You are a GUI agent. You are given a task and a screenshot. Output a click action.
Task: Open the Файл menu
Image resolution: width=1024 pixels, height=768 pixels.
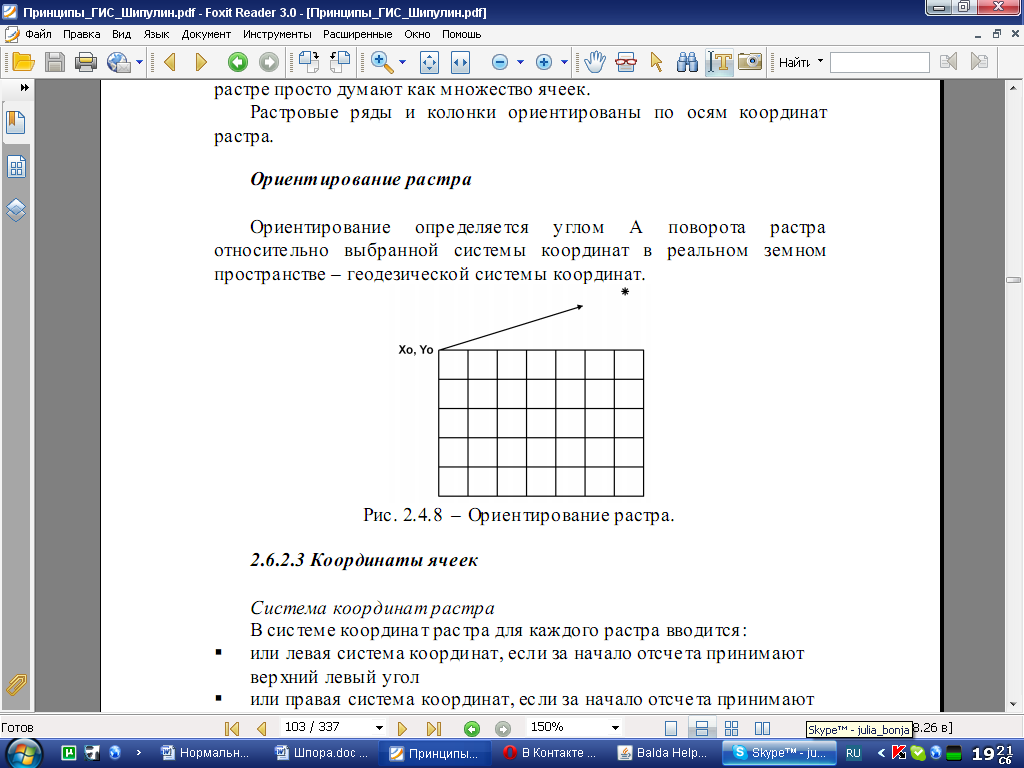(38, 34)
